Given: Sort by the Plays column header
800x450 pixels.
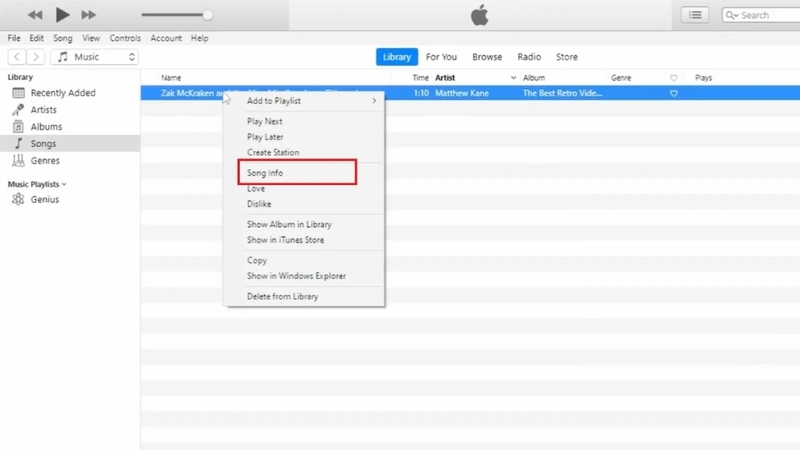Looking at the screenshot, I should click(703, 78).
